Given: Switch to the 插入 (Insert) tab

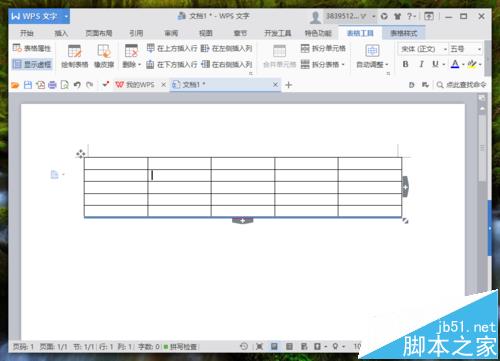Looking at the screenshot, I should pos(61,33).
